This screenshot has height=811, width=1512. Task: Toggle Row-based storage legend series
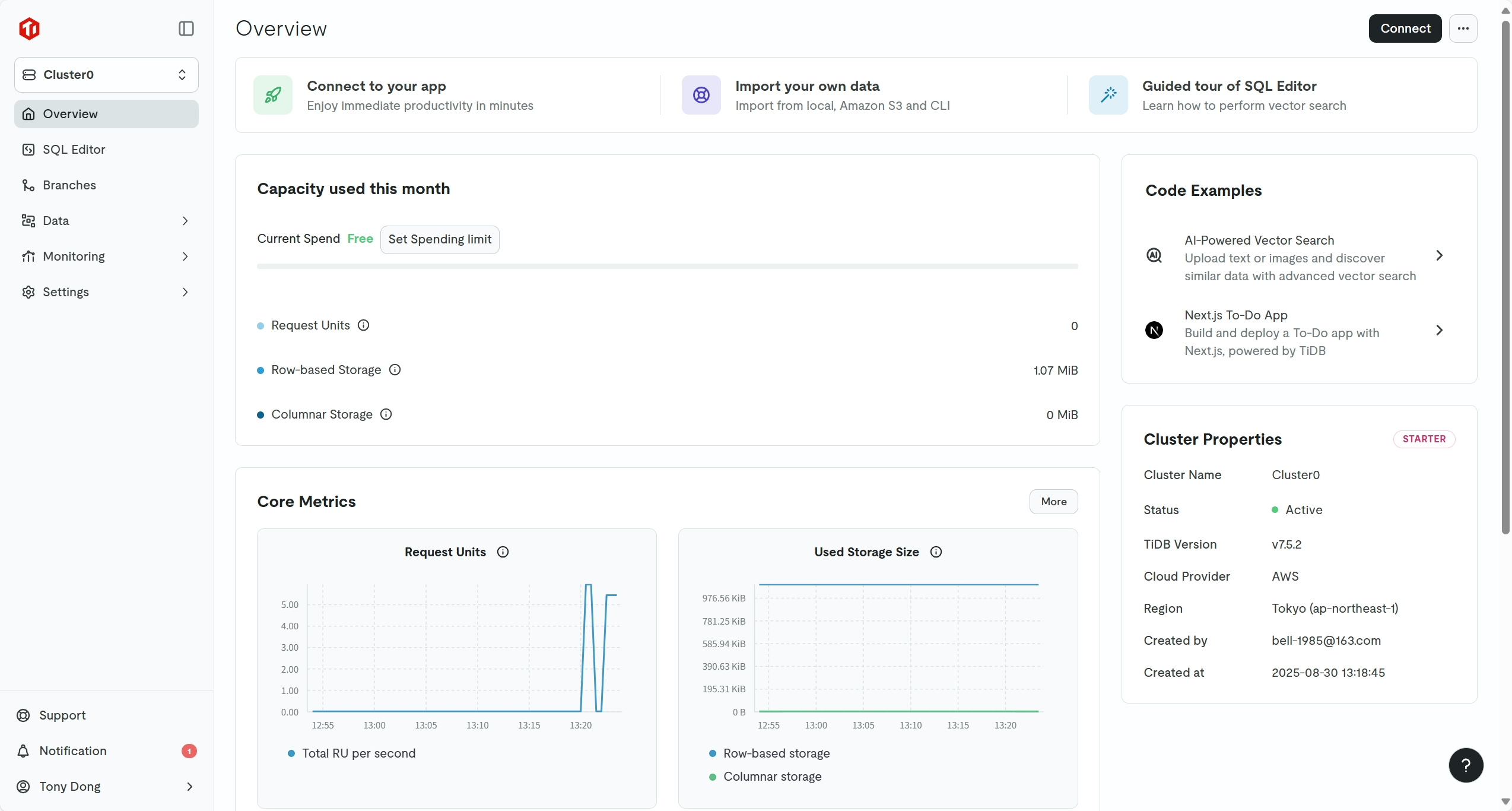coord(769,753)
